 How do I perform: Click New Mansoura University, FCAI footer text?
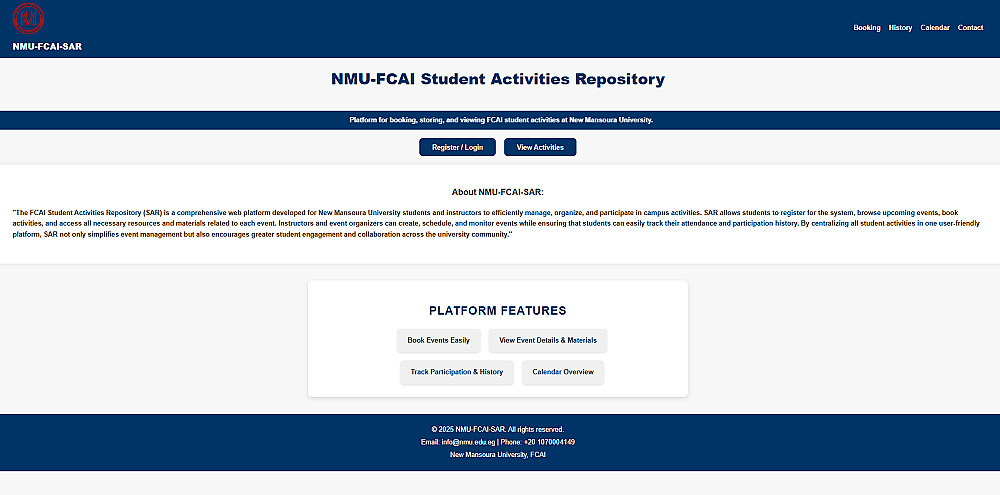pos(497,455)
